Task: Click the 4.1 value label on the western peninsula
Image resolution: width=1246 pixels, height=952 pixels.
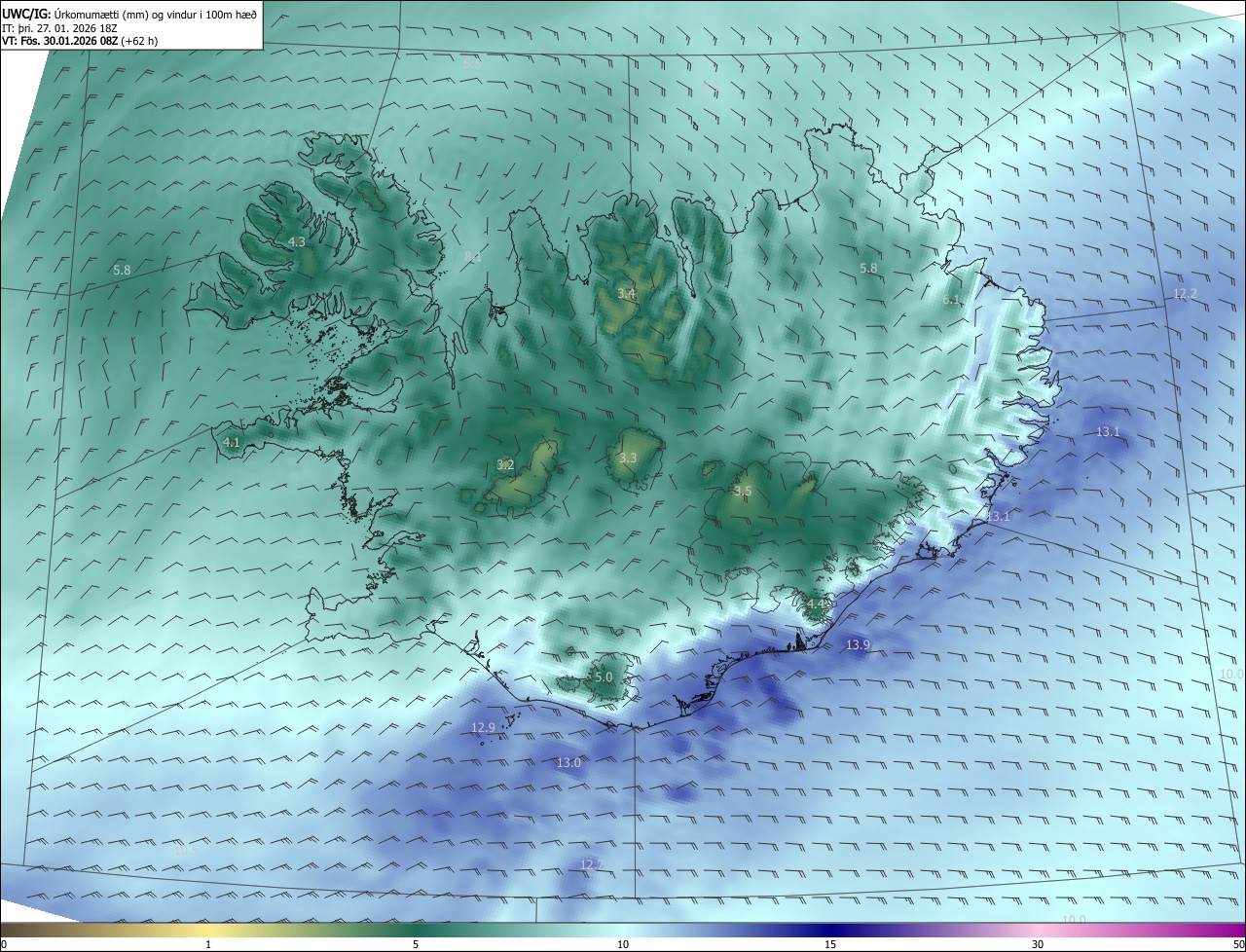Action: 232,442
